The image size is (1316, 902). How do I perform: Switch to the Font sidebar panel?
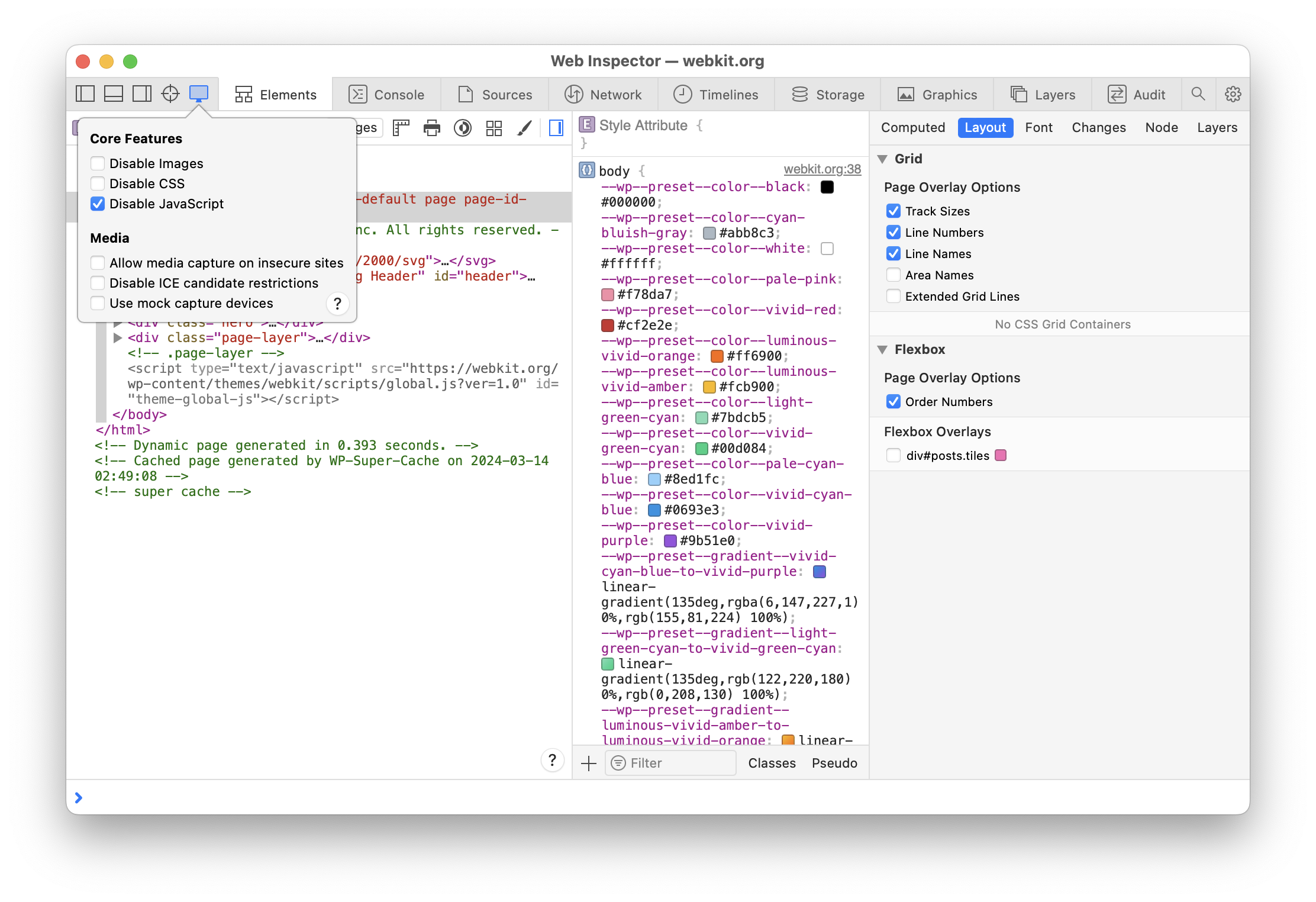click(x=1039, y=128)
